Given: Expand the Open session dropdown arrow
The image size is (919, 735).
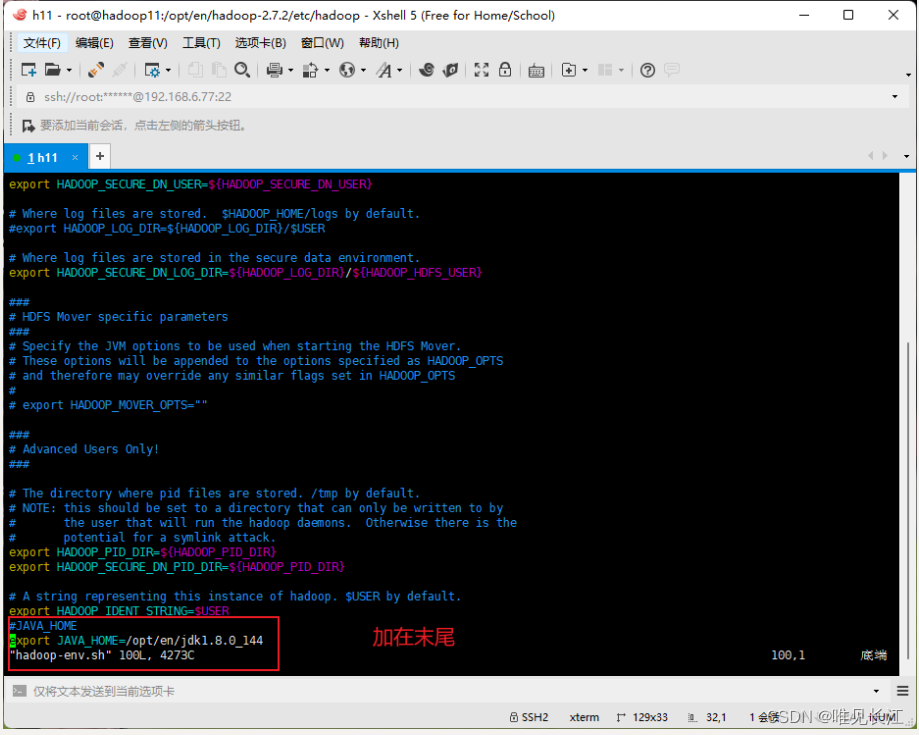Looking at the screenshot, I should click(69, 70).
